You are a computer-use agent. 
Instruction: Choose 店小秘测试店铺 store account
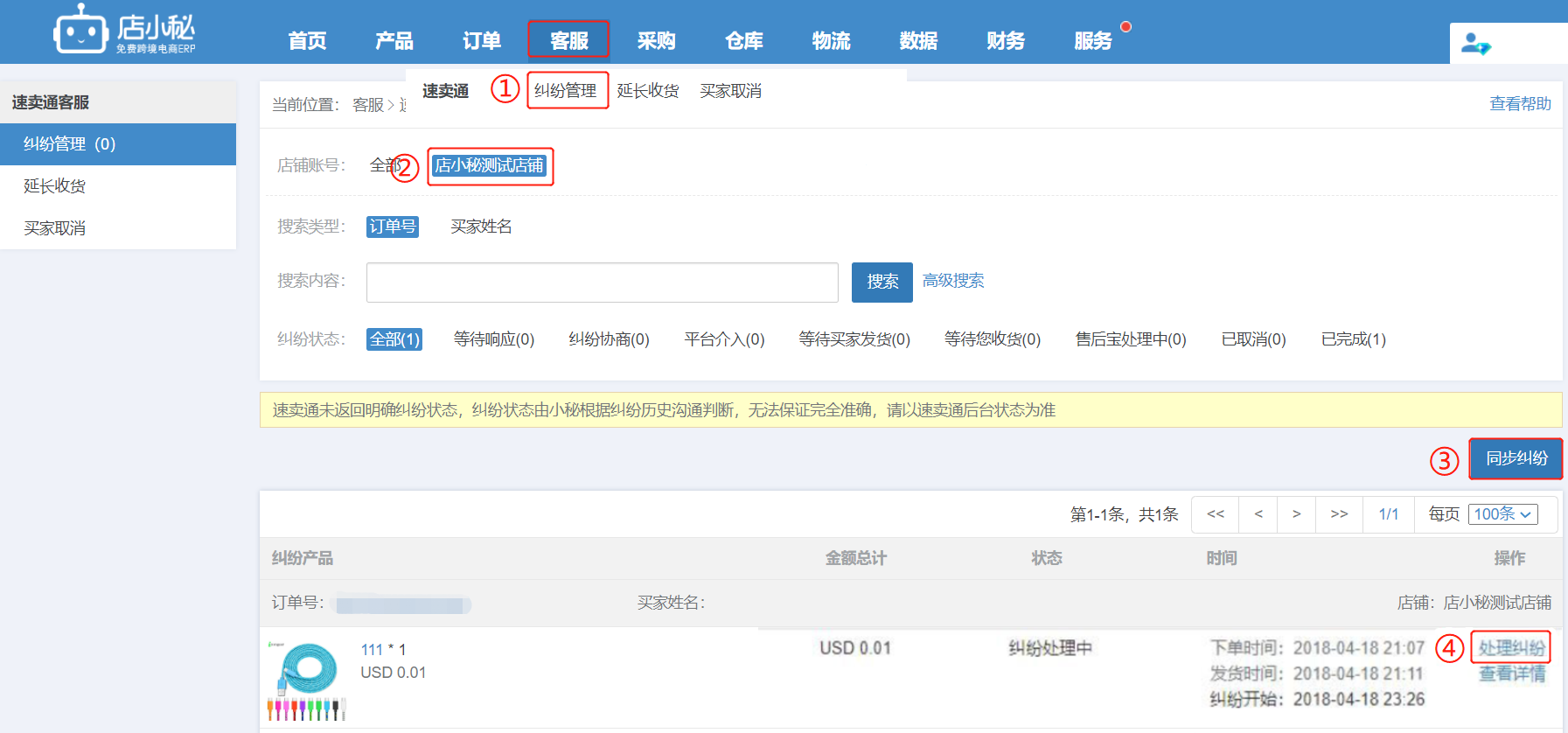pos(490,165)
